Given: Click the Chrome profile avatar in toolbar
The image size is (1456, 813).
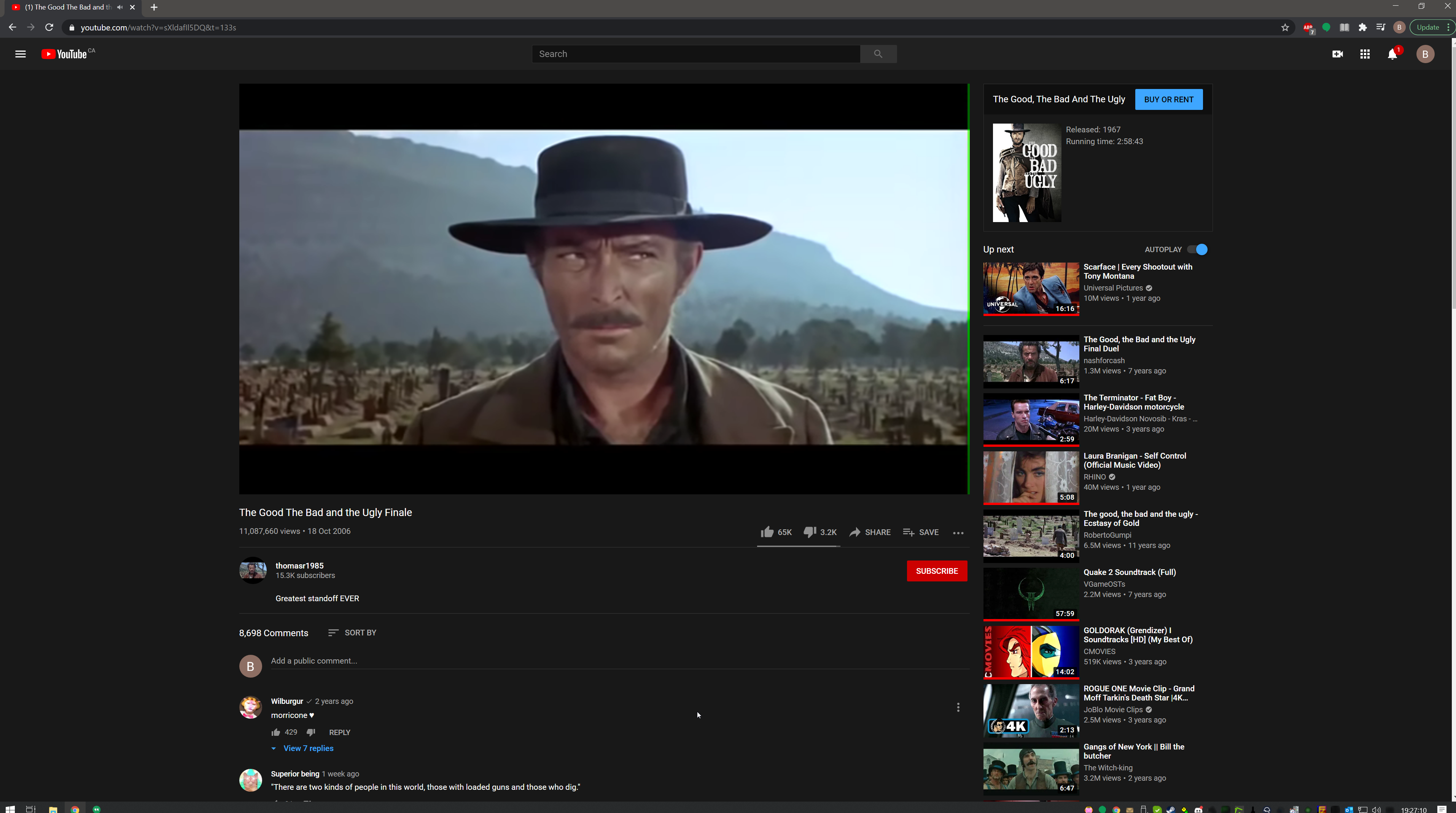Looking at the screenshot, I should (1399, 27).
